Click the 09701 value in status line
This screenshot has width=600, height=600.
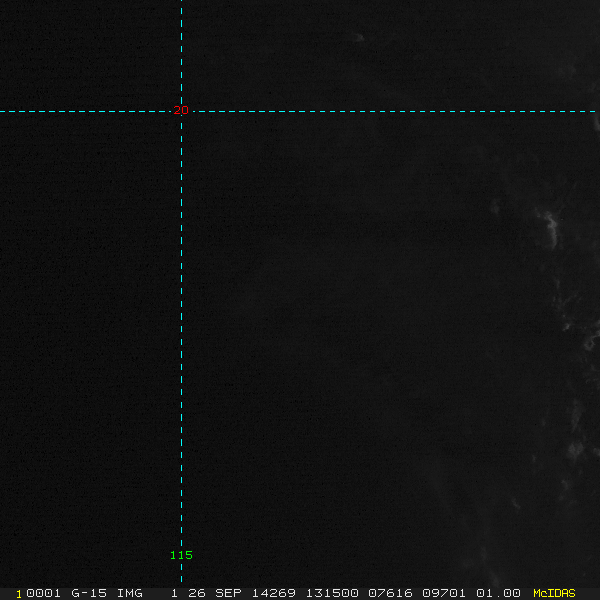click(444, 593)
